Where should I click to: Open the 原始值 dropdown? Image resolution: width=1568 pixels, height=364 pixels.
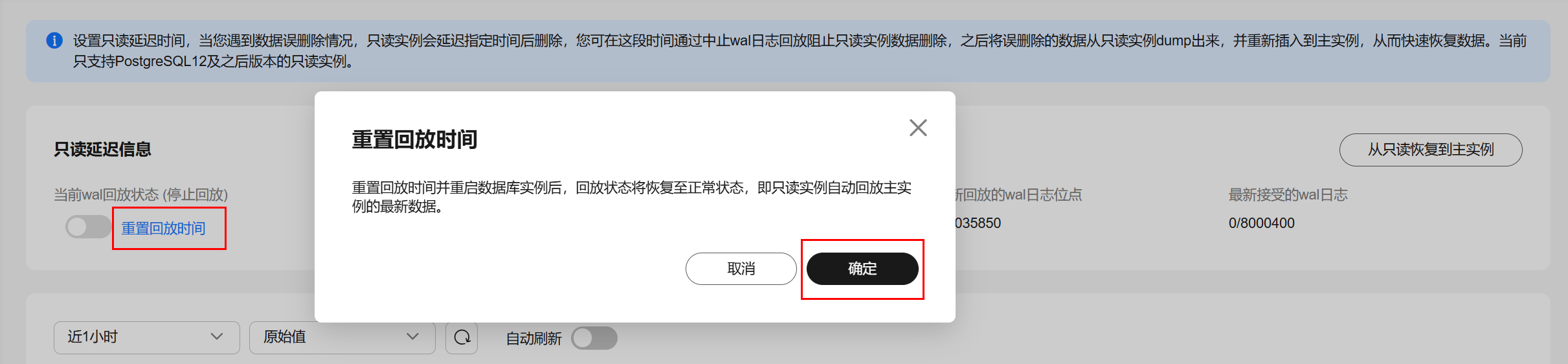click(x=342, y=337)
